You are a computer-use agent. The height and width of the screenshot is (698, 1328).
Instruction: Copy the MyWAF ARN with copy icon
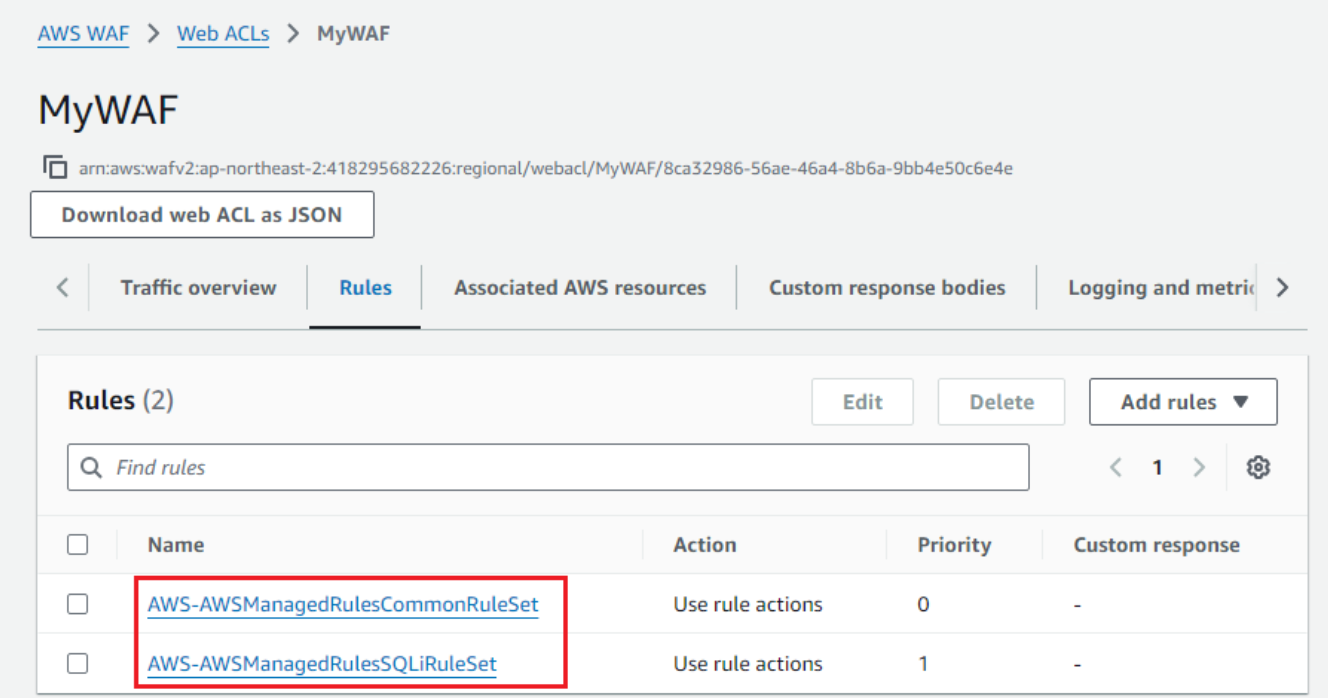pyautogui.click(x=55, y=167)
